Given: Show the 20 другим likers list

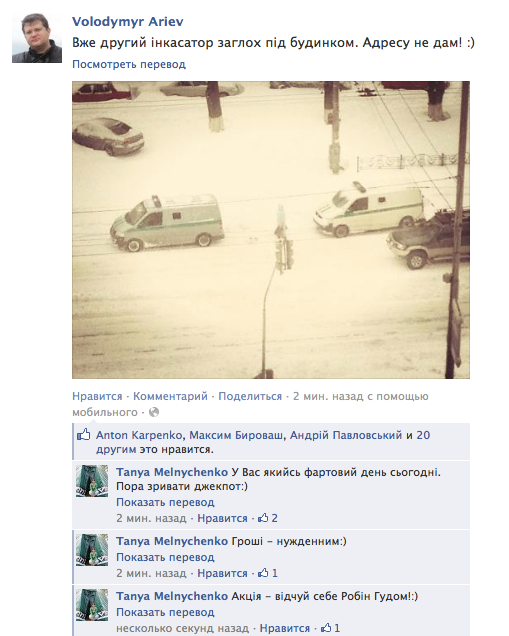Looking at the screenshot, I should click(x=263, y=442).
